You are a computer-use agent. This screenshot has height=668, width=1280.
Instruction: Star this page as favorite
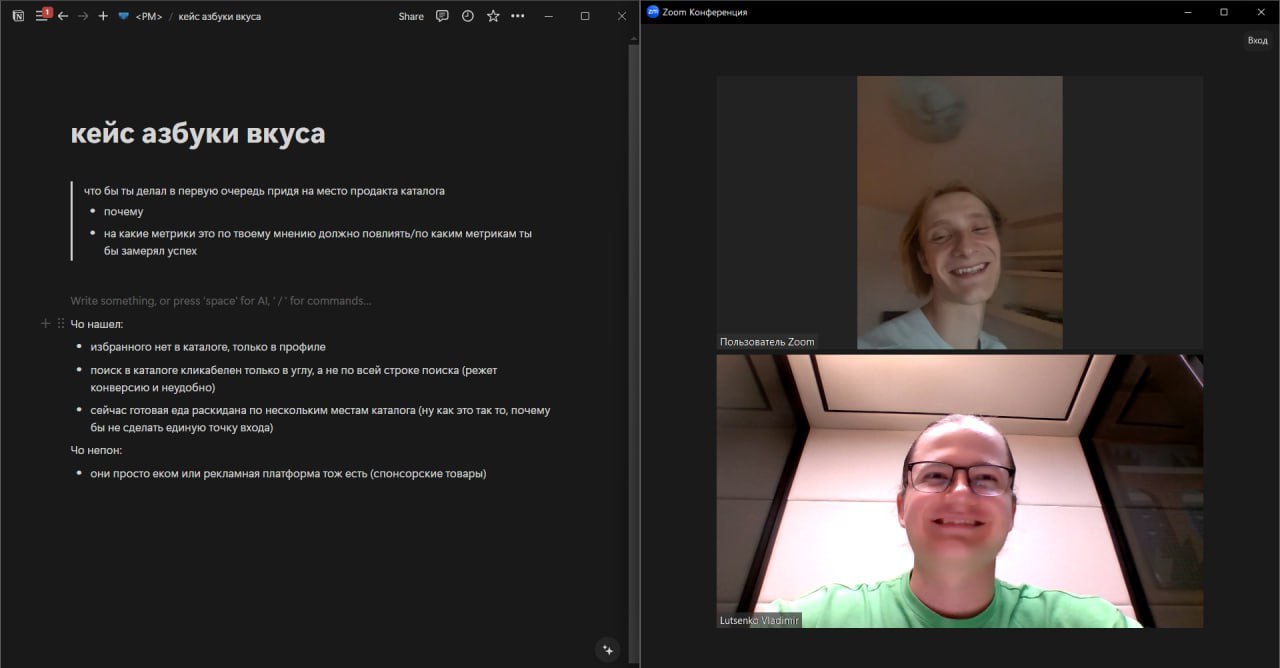(493, 16)
